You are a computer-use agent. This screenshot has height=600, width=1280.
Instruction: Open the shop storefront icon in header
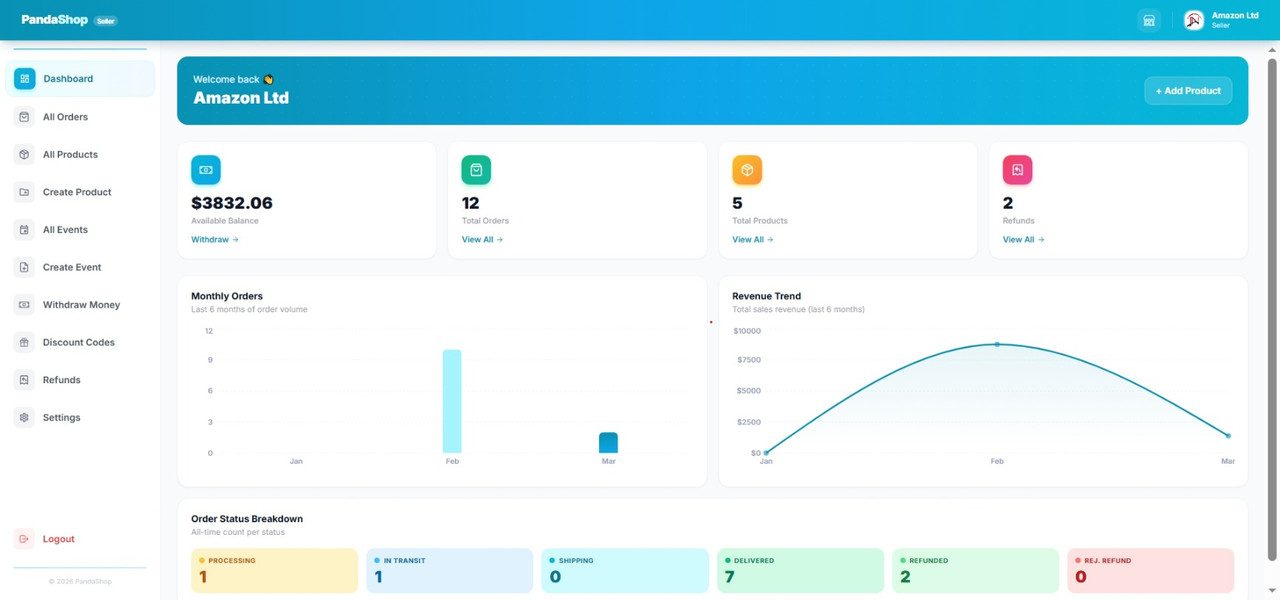click(x=1149, y=20)
